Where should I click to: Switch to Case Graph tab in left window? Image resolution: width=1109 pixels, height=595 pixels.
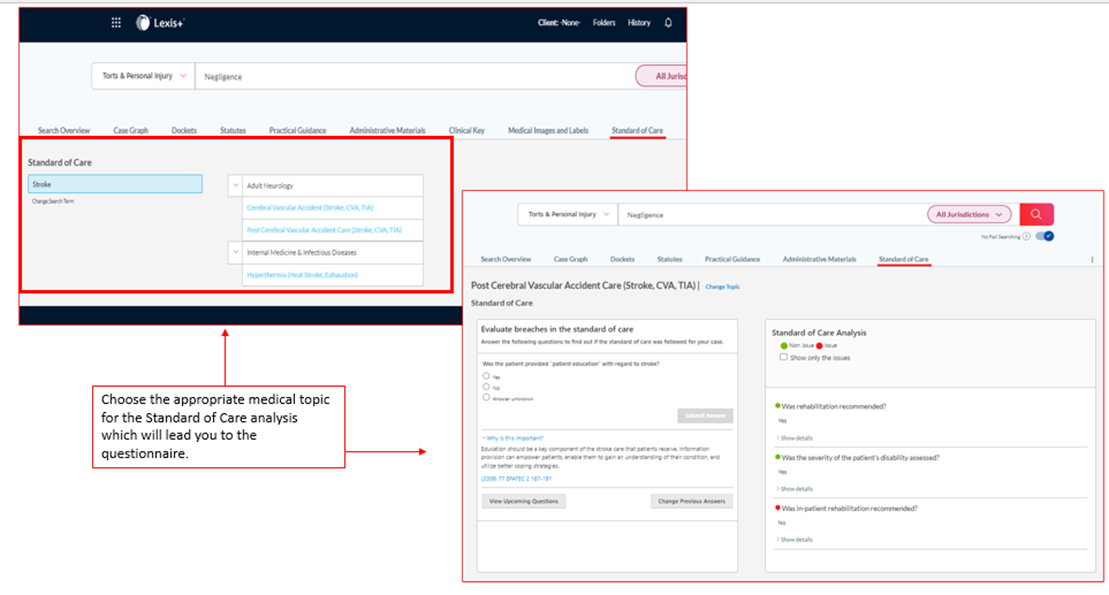point(131,130)
